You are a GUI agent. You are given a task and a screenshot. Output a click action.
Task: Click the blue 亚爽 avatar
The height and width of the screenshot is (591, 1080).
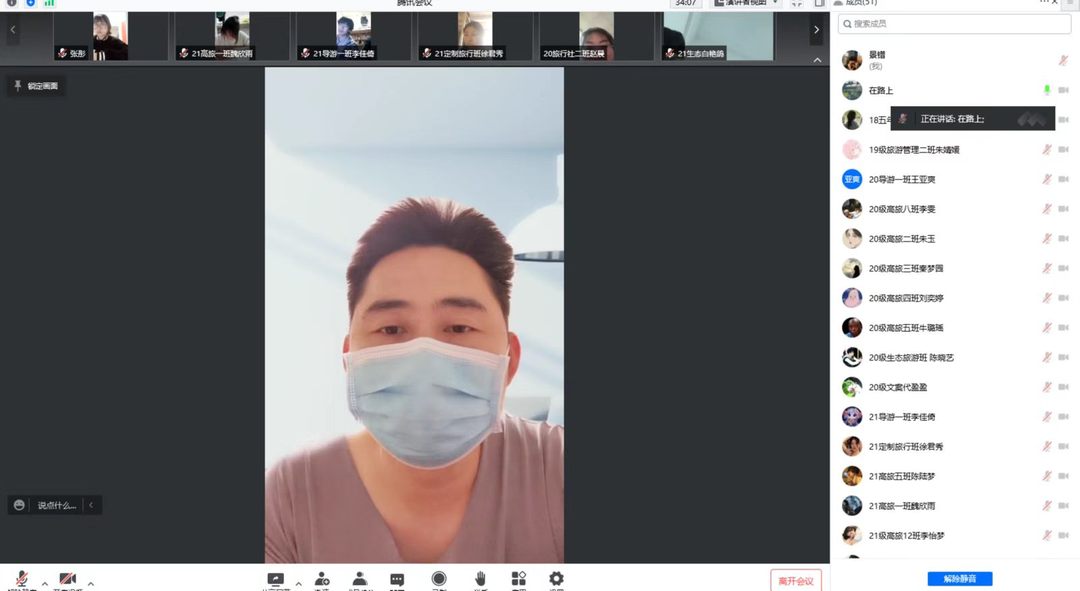(x=852, y=179)
